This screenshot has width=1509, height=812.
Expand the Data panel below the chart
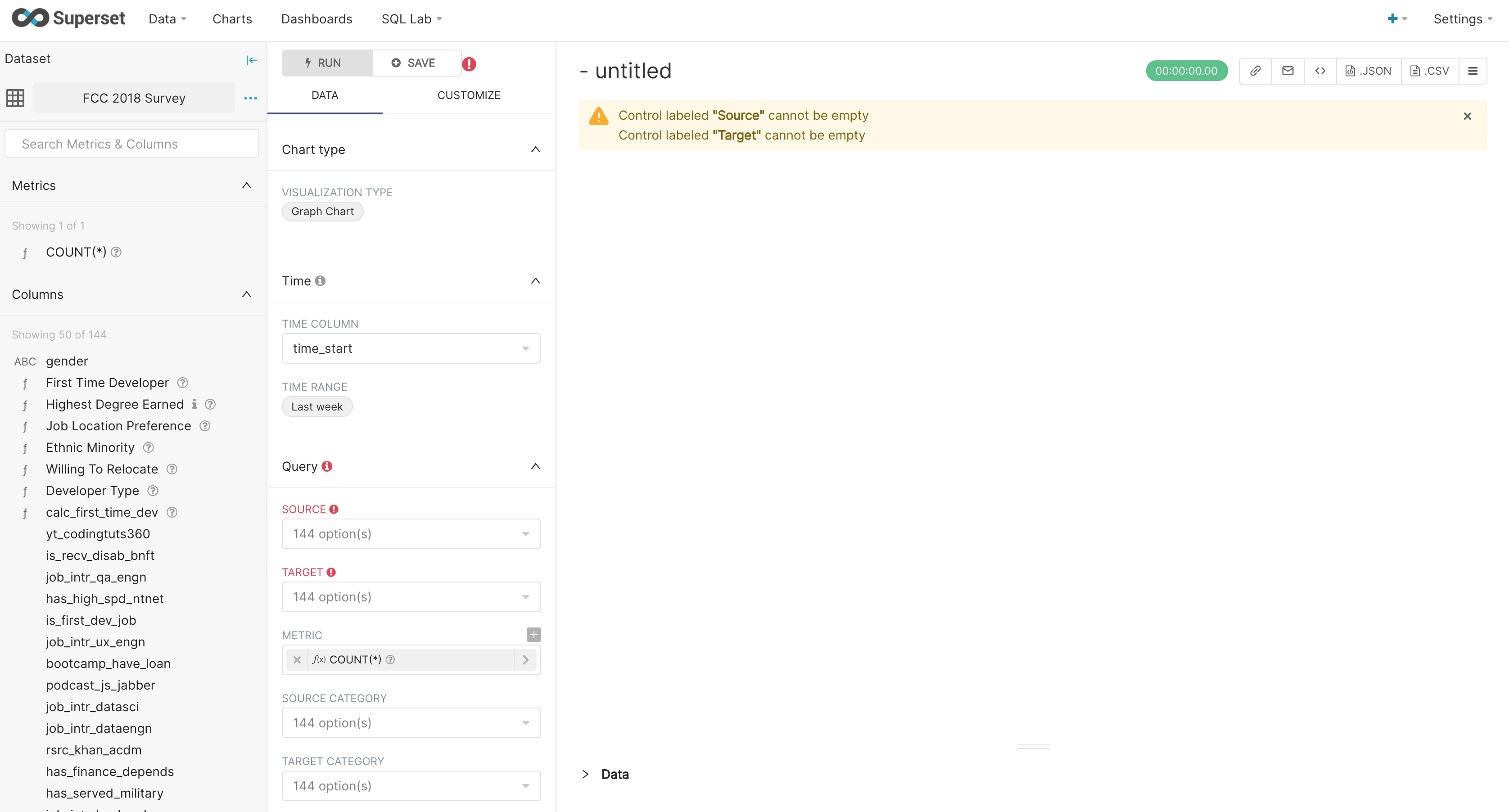coord(585,774)
